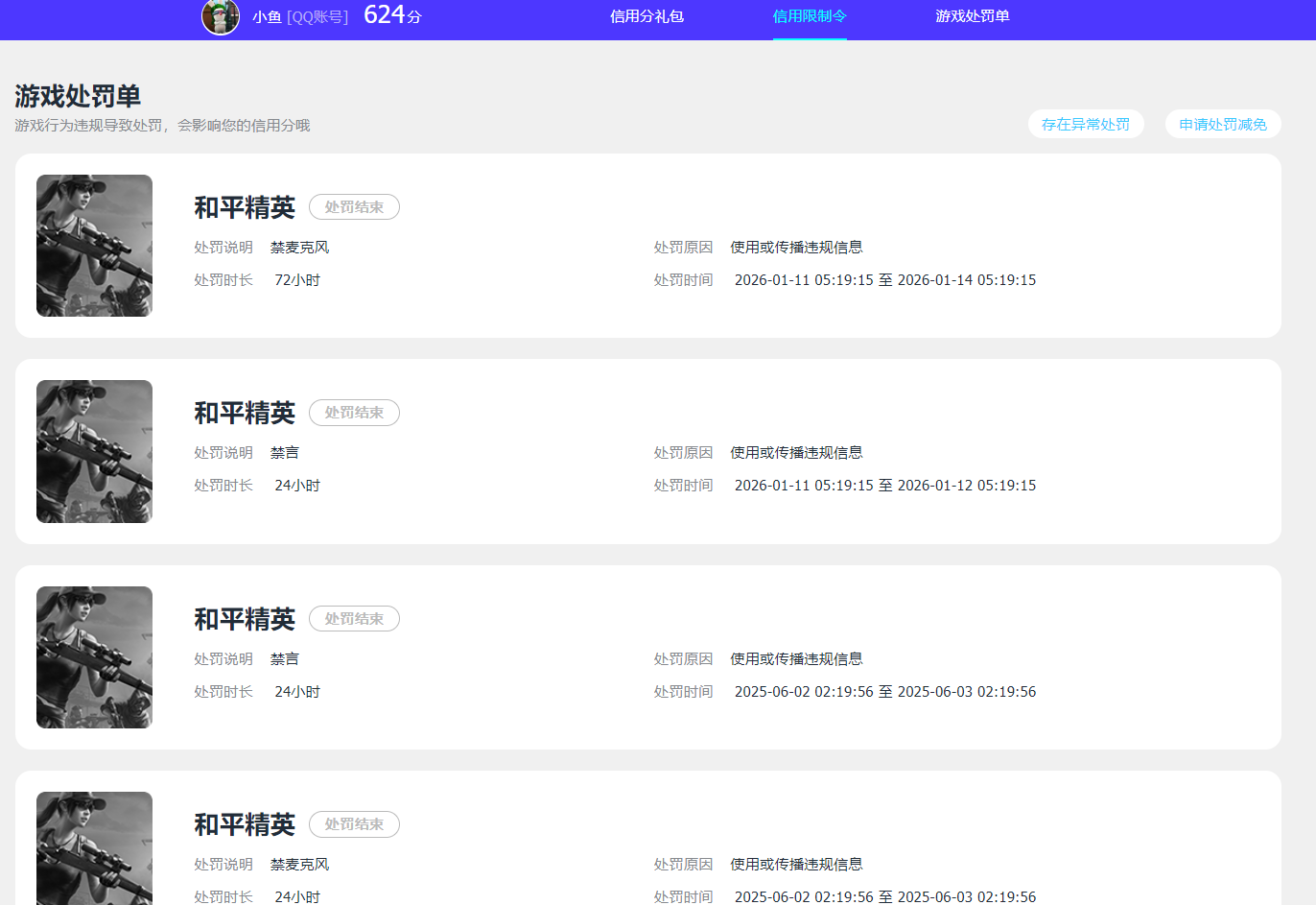1316x905 pixels.
Task: Open the 游戏处罚单 tab
Action: (973, 17)
